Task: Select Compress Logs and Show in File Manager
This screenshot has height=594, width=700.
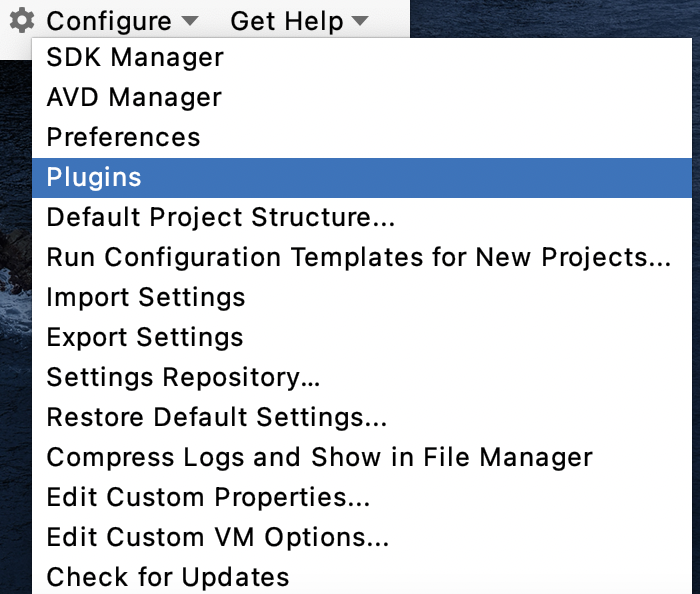Action: point(362,457)
